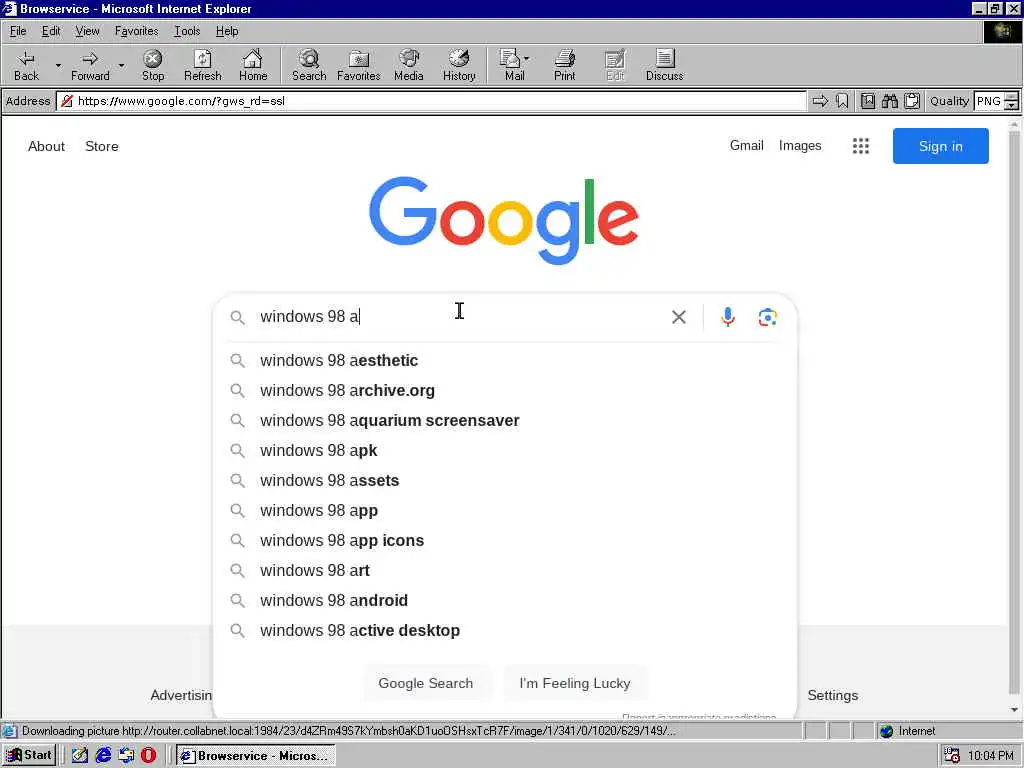Select suggestion 'windows 98 active desktop'
The height and width of the screenshot is (768, 1024).
[x=504, y=631]
